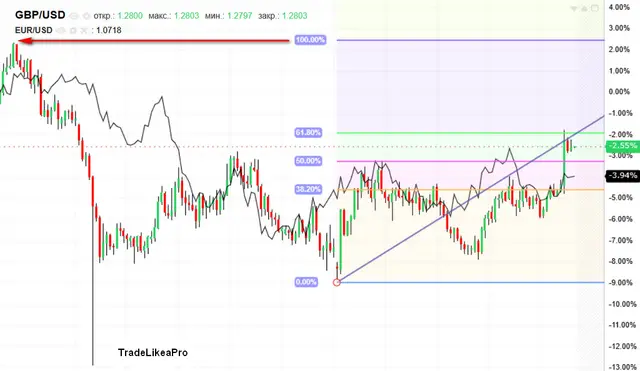Select the GBP/USD symbol title
The width and height of the screenshot is (640, 371).
40,15
